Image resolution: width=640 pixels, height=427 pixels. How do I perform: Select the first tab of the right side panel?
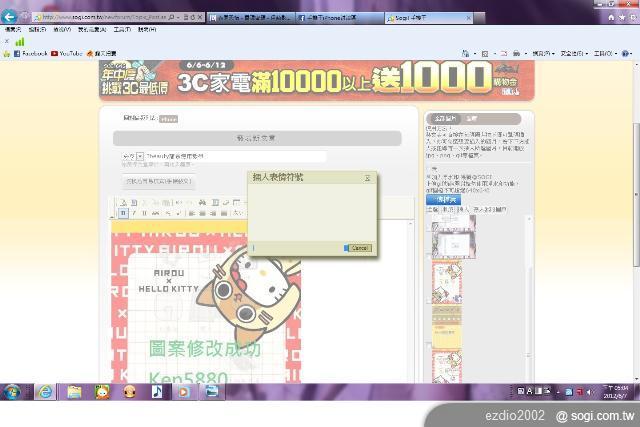pos(444,119)
